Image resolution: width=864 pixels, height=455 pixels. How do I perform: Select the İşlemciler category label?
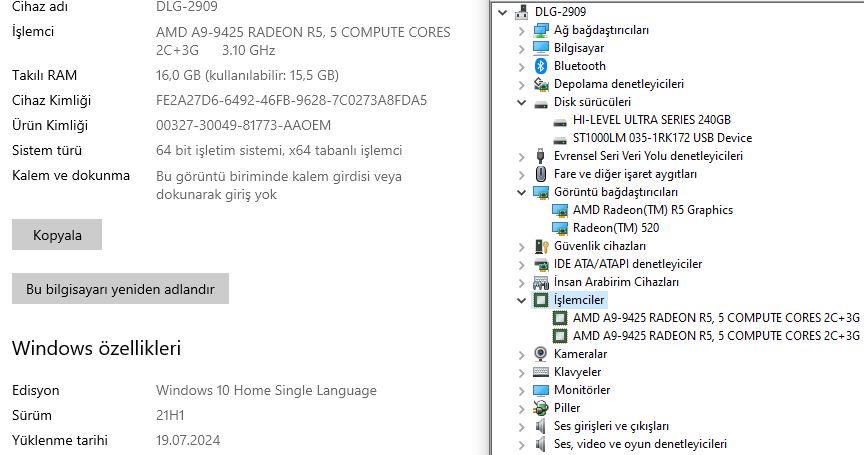[x=579, y=300]
